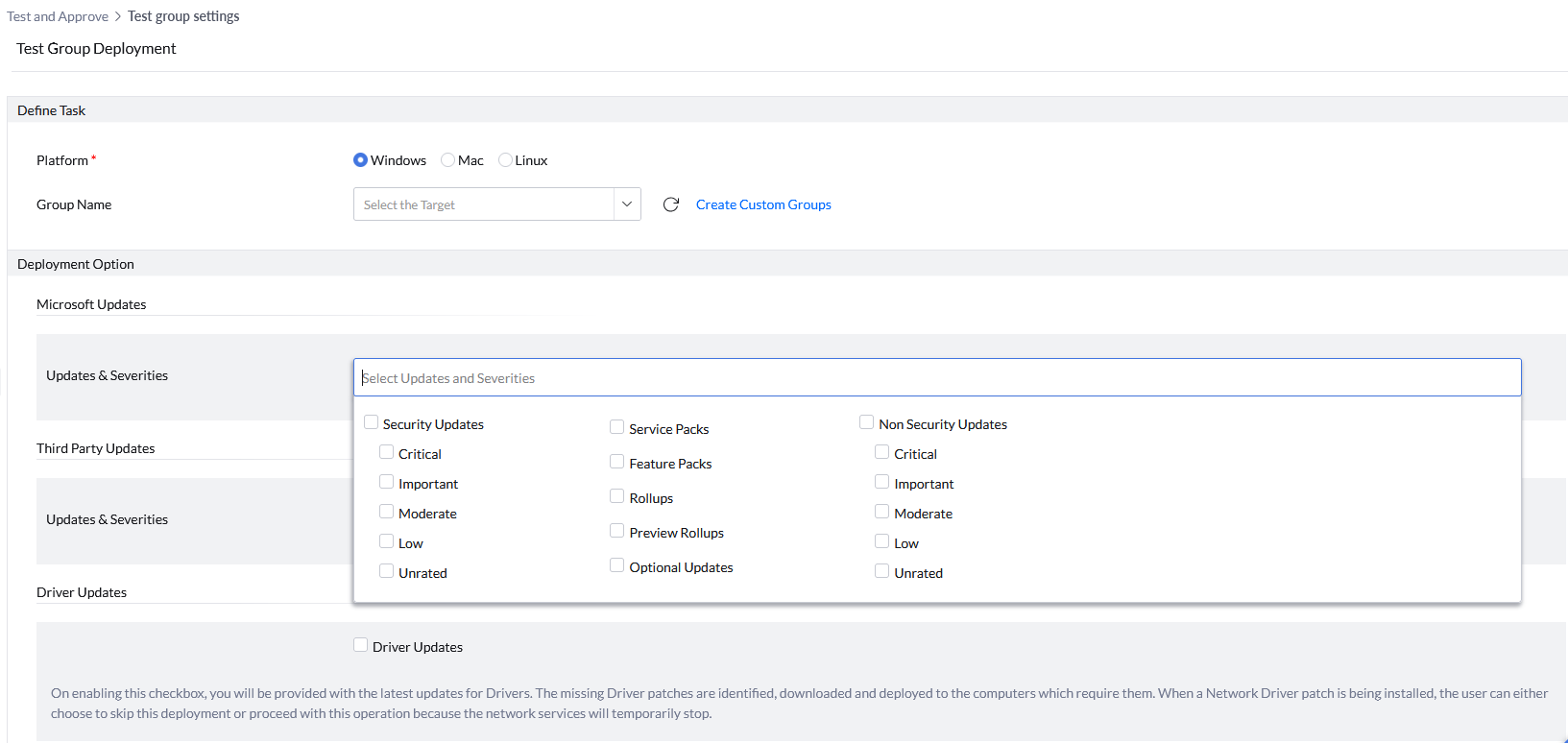1568x743 pixels.
Task: Select the Mac platform radio button
Action: point(447,160)
